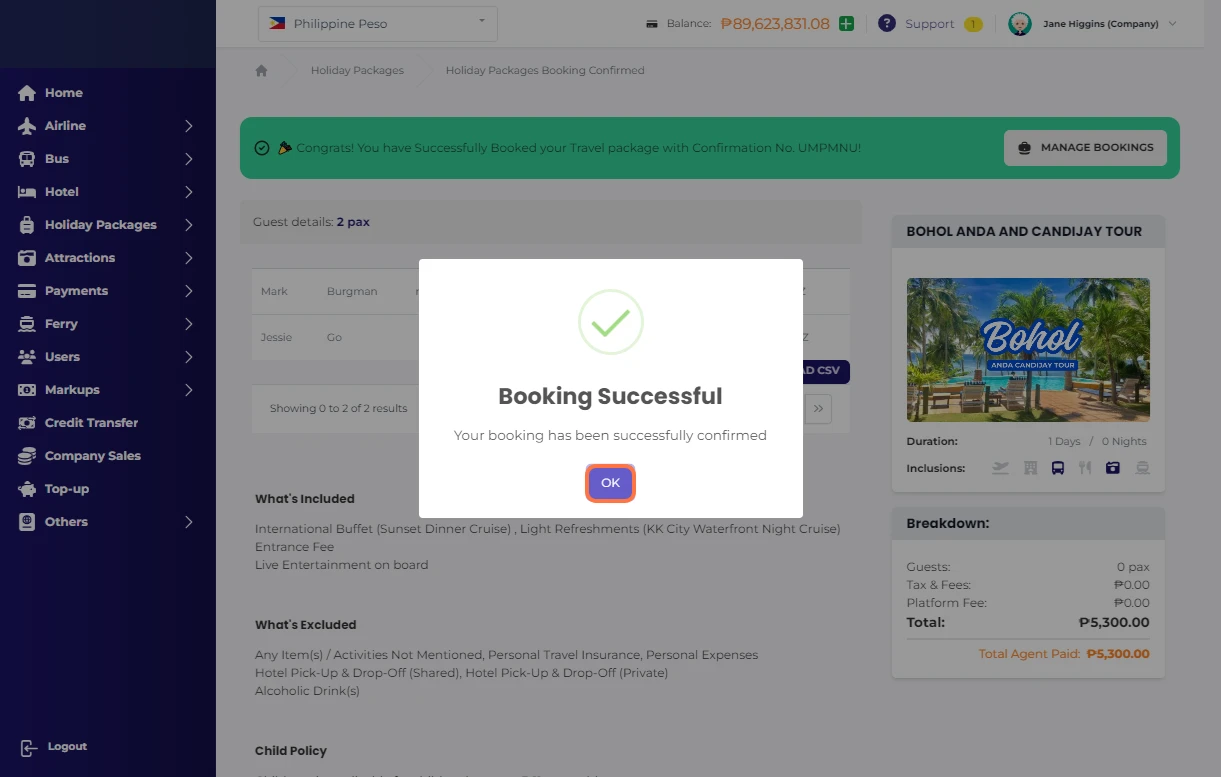1221x777 pixels.
Task: Click the Logout icon
Action: 27,747
